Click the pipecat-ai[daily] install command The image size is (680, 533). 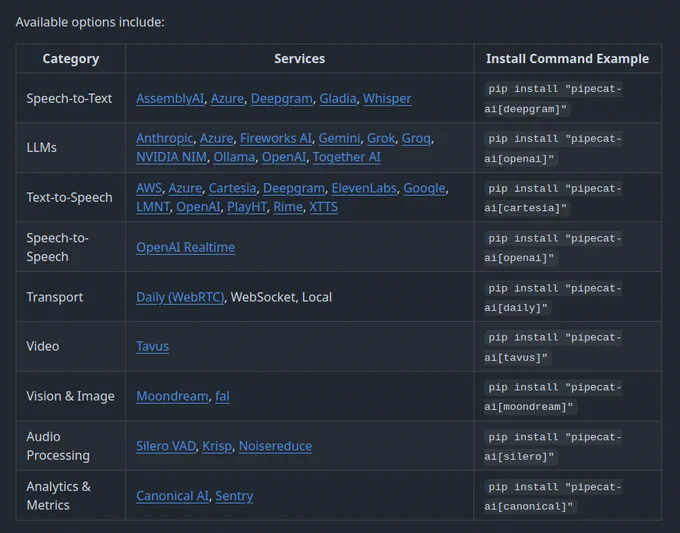point(553,298)
